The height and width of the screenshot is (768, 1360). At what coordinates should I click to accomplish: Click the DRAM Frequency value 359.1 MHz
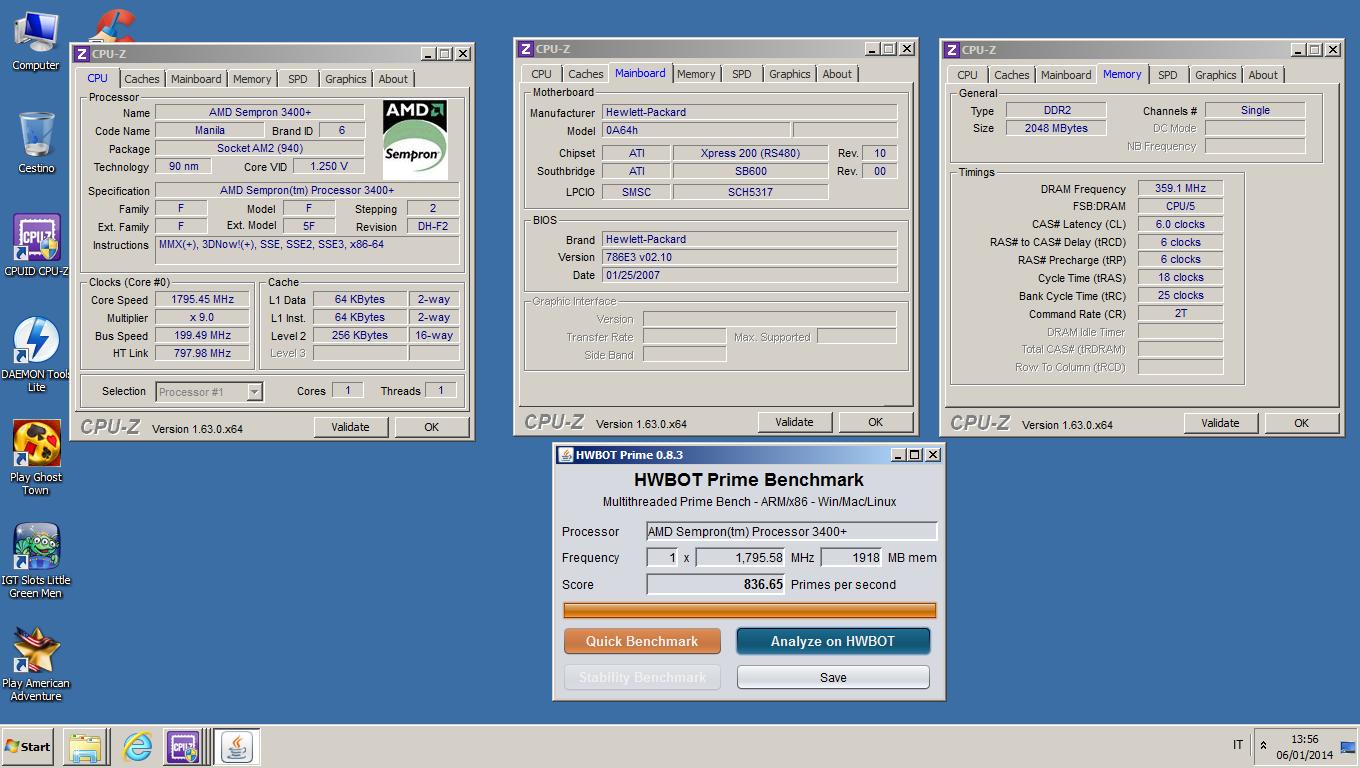pos(1180,189)
